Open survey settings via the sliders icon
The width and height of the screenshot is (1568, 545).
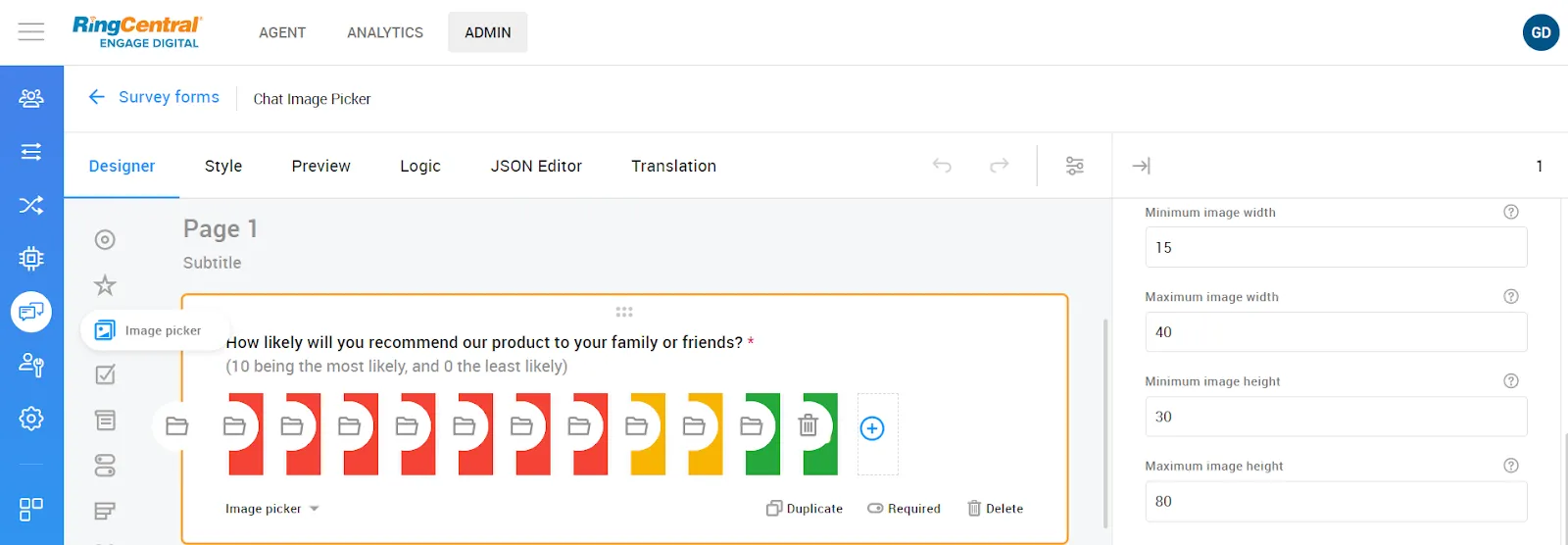coord(1074,166)
